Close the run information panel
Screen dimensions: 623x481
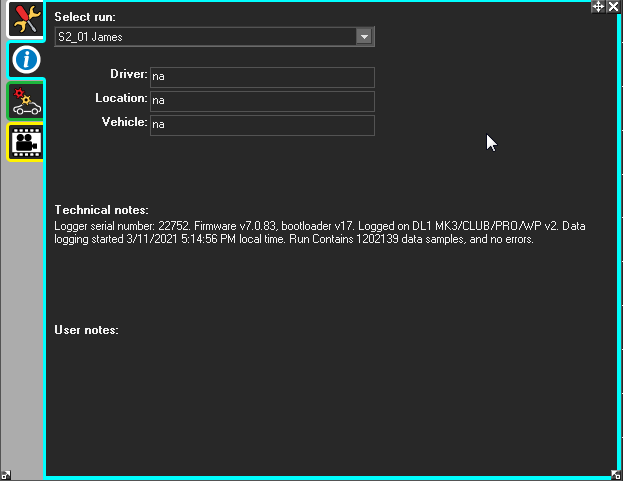613,7
